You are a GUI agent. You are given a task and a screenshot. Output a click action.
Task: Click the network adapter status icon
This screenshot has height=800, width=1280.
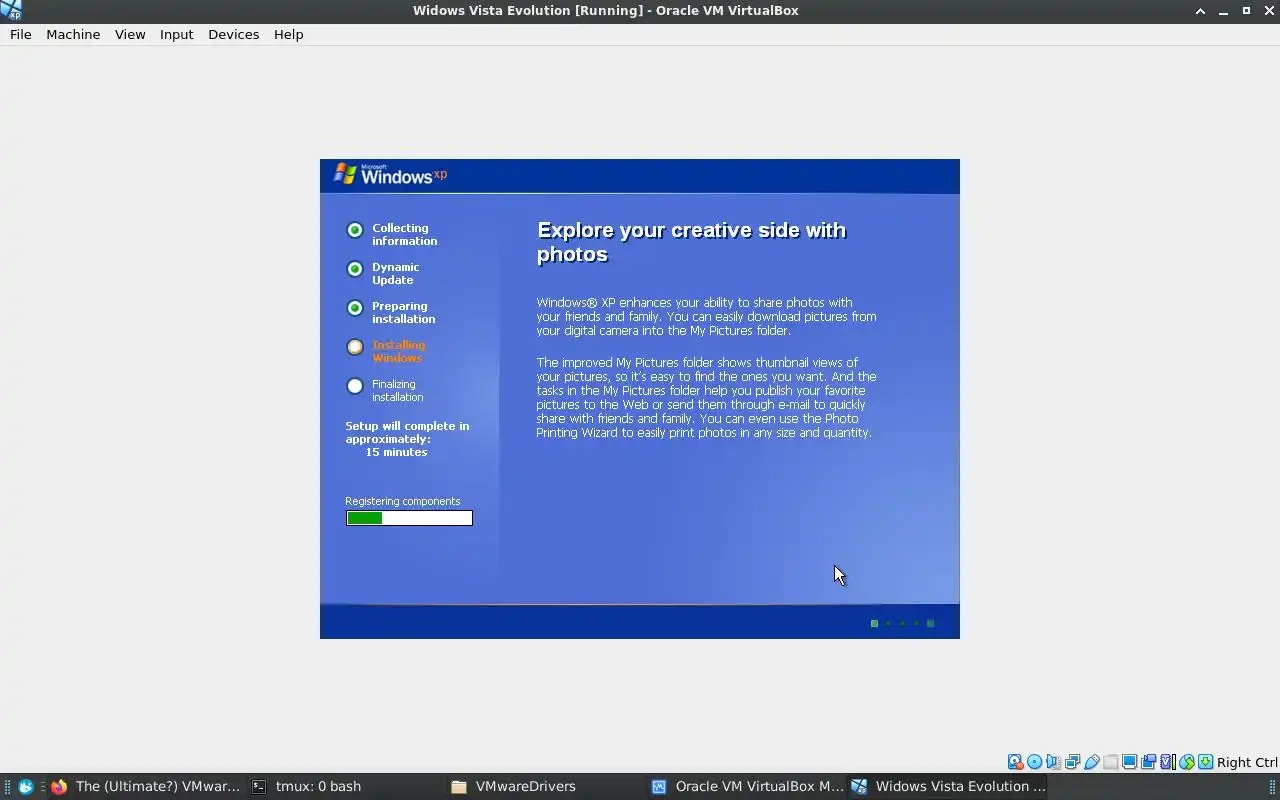pyautogui.click(x=1072, y=762)
